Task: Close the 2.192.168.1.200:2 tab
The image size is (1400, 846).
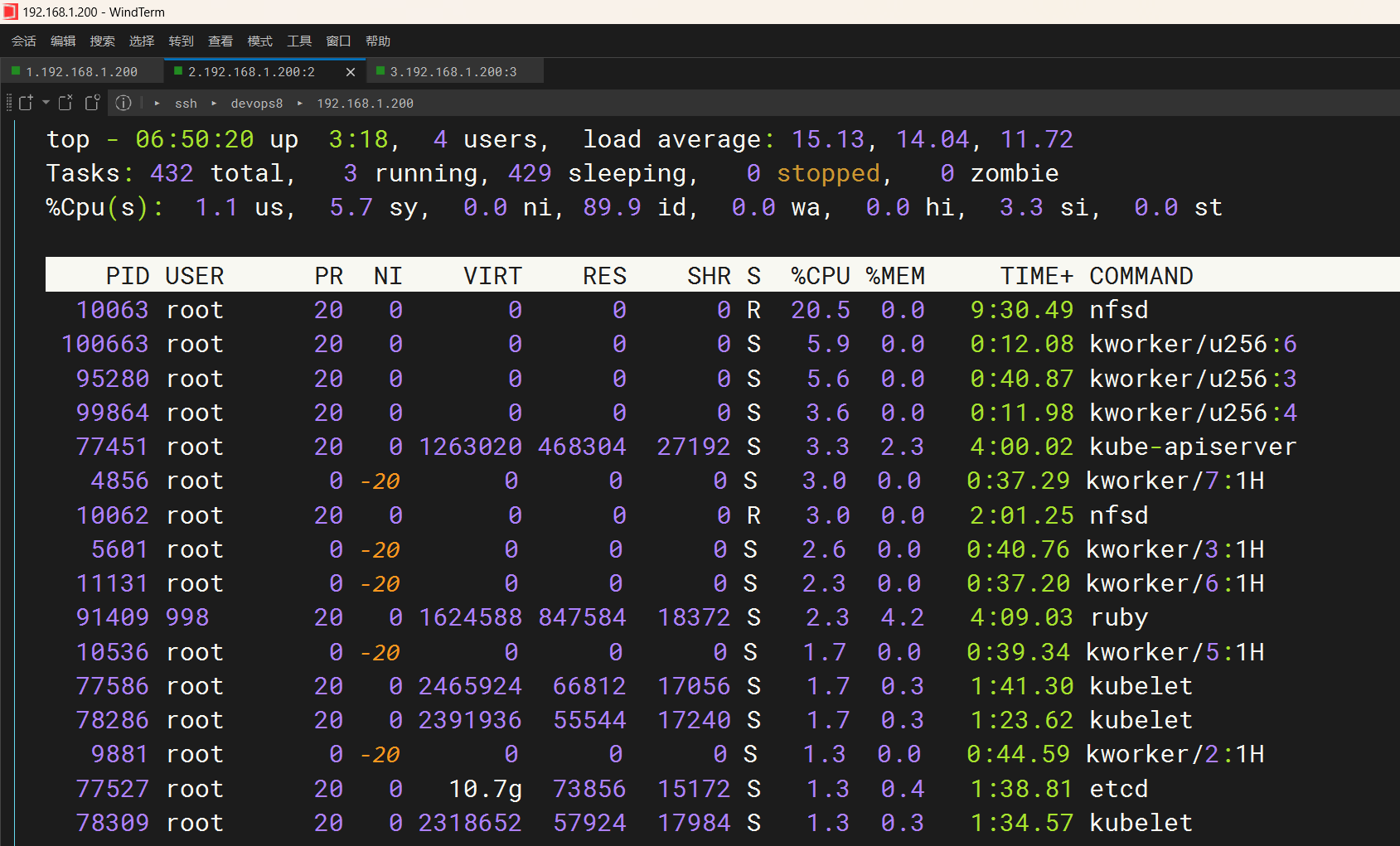Action: tap(351, 72)
